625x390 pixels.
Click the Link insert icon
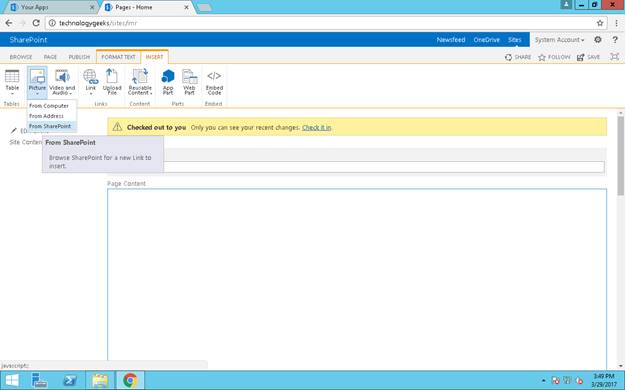pos(90,82)
